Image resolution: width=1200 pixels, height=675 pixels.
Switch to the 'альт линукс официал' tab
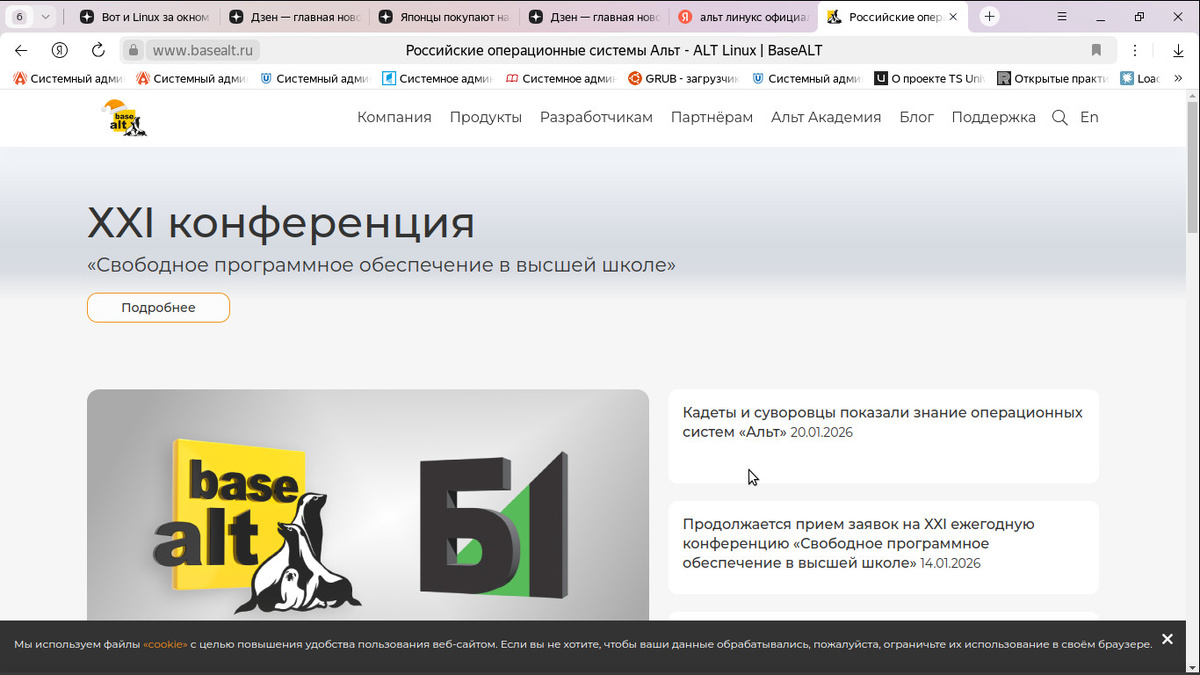click(x=743, y=17)
